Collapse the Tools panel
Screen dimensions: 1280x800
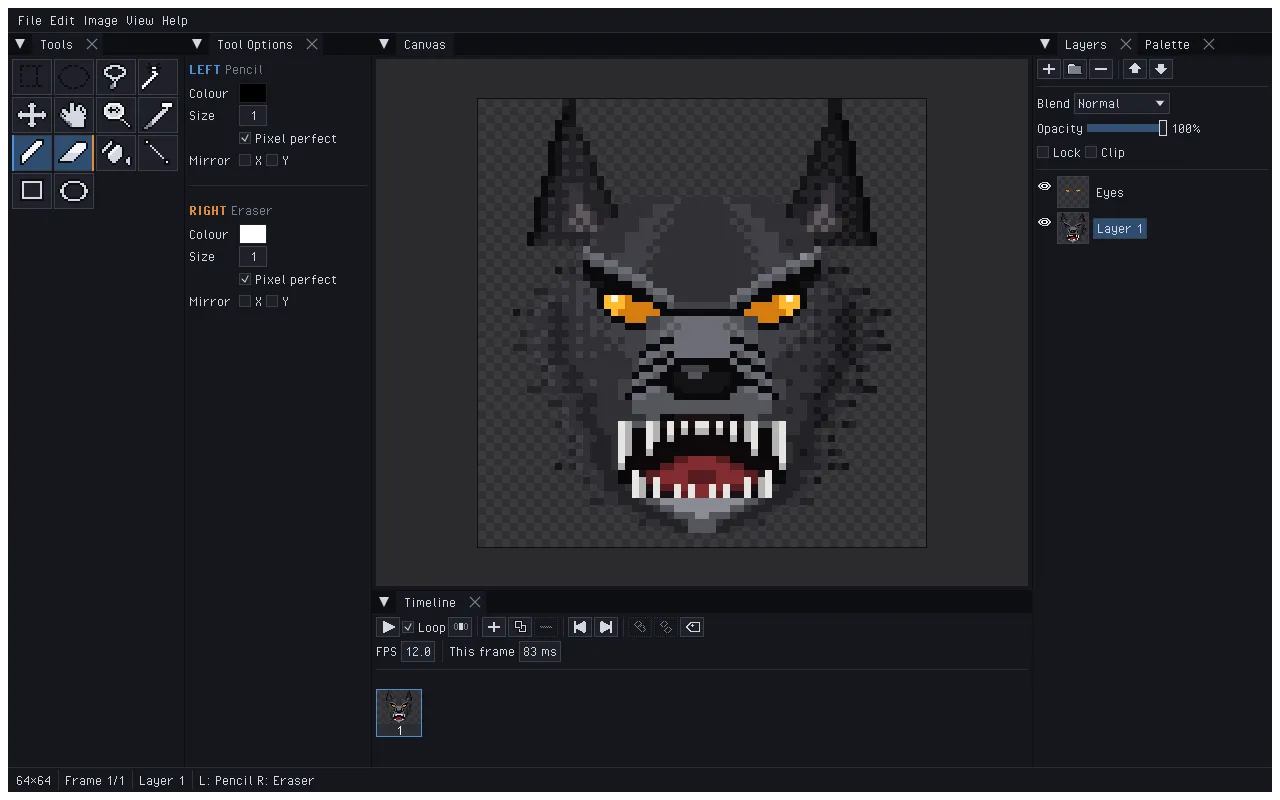pyautogui.click(x=20, y=44)
